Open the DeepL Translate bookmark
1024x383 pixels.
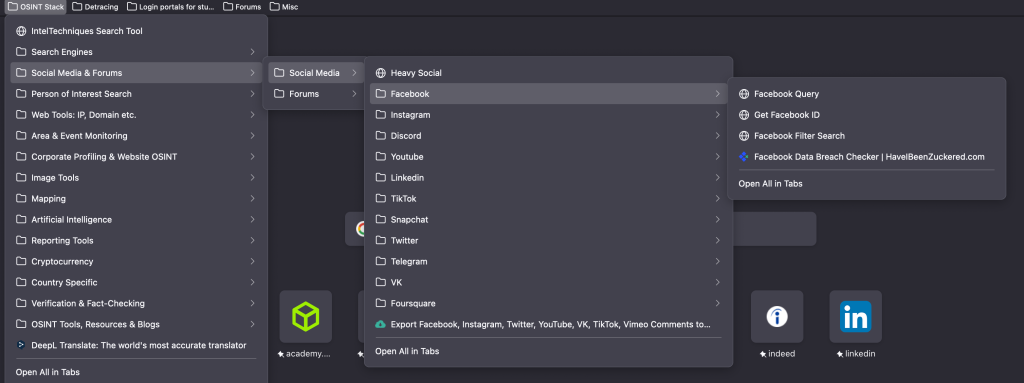pyautogui.click(x=136, y=344)
